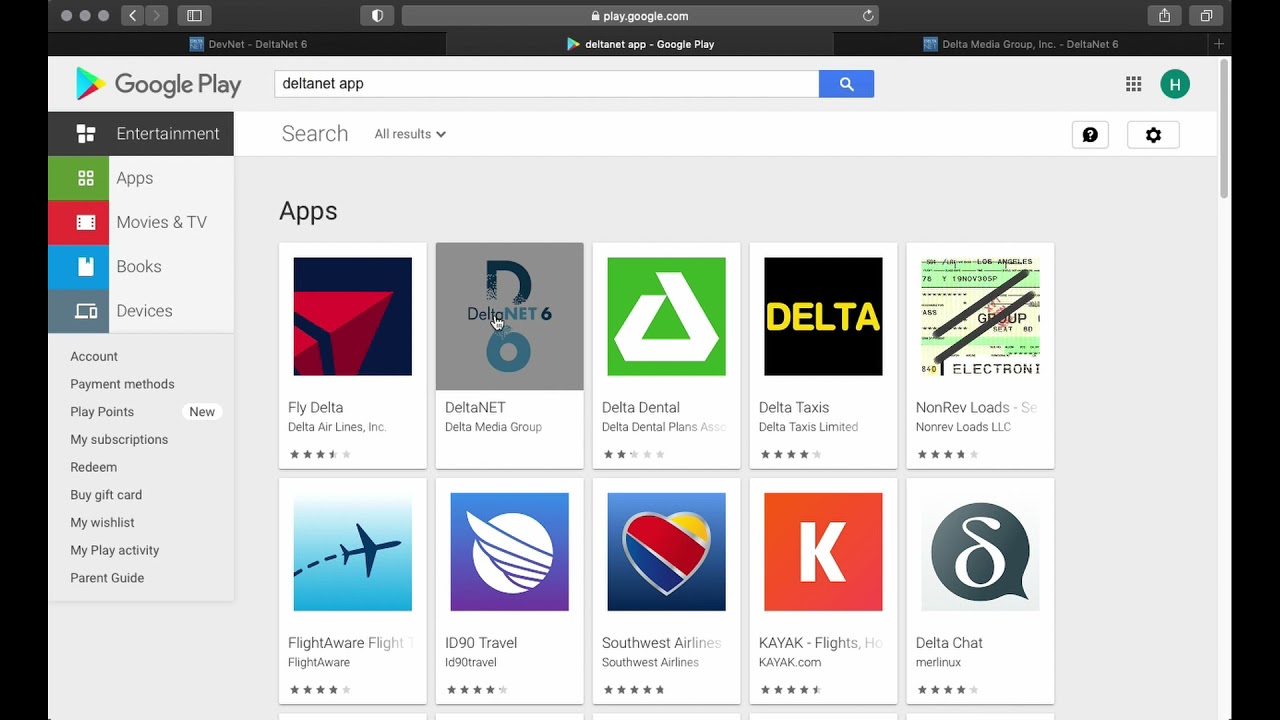This screenshot has height=720, width=1280.
Task: Click the DeltaNET app title text
Action: point(475,407)
